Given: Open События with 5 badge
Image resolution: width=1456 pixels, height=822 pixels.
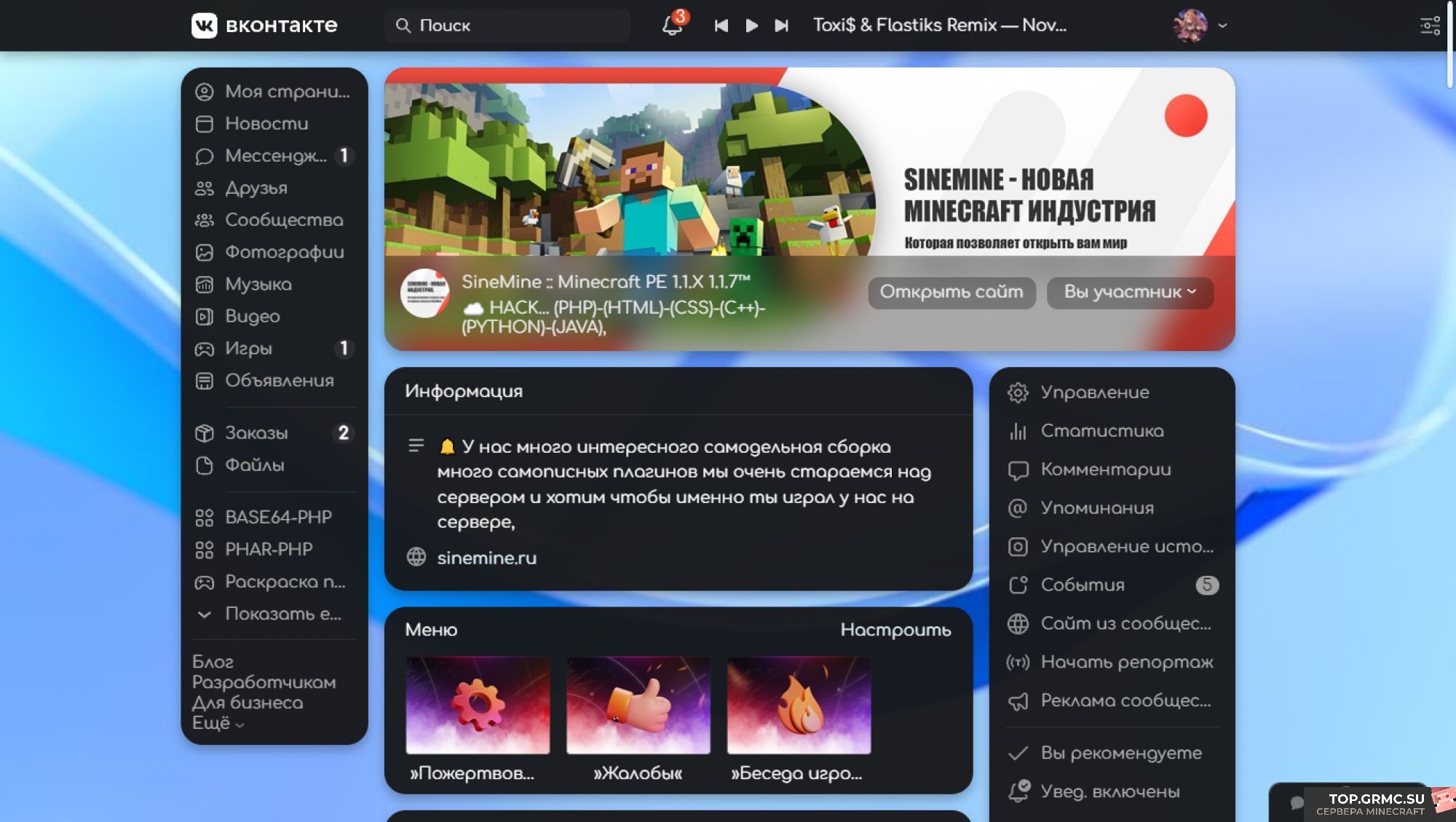Looking at the screenshot, I should click(x=1112, y=585).
